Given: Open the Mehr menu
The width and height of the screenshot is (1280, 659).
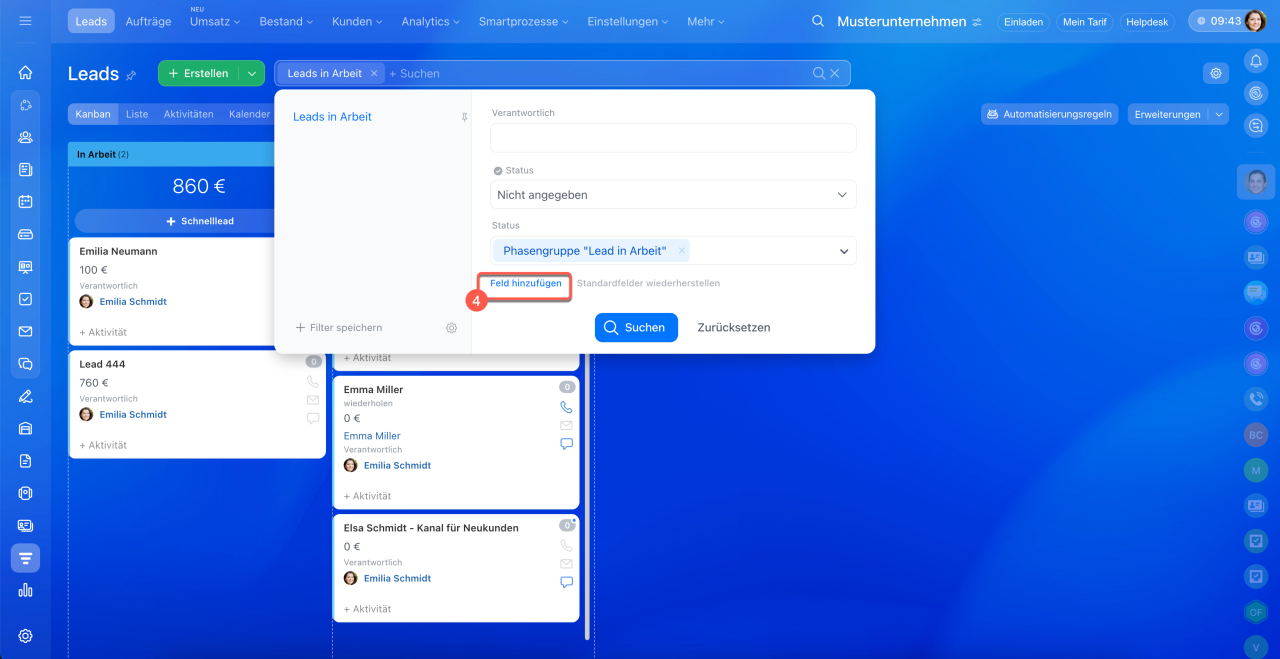Looking at the screenshot, I should coord(707,21).
